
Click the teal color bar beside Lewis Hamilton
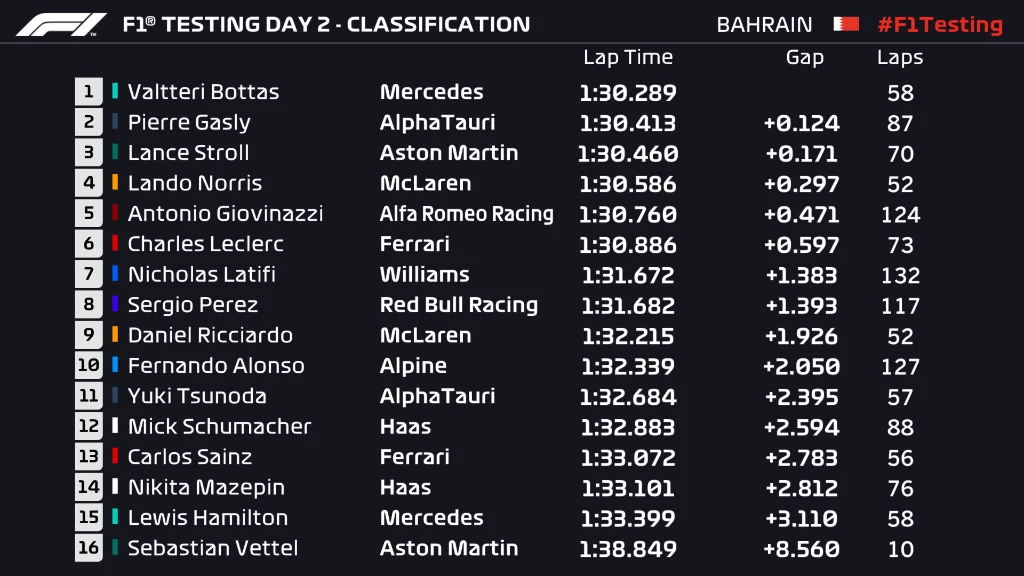pyautogui.click(x=115, y=518)
